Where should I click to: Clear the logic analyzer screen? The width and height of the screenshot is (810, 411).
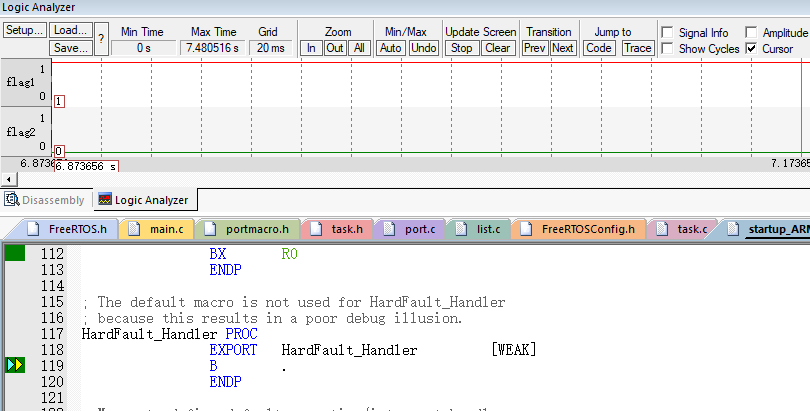(x=497, y=48)
